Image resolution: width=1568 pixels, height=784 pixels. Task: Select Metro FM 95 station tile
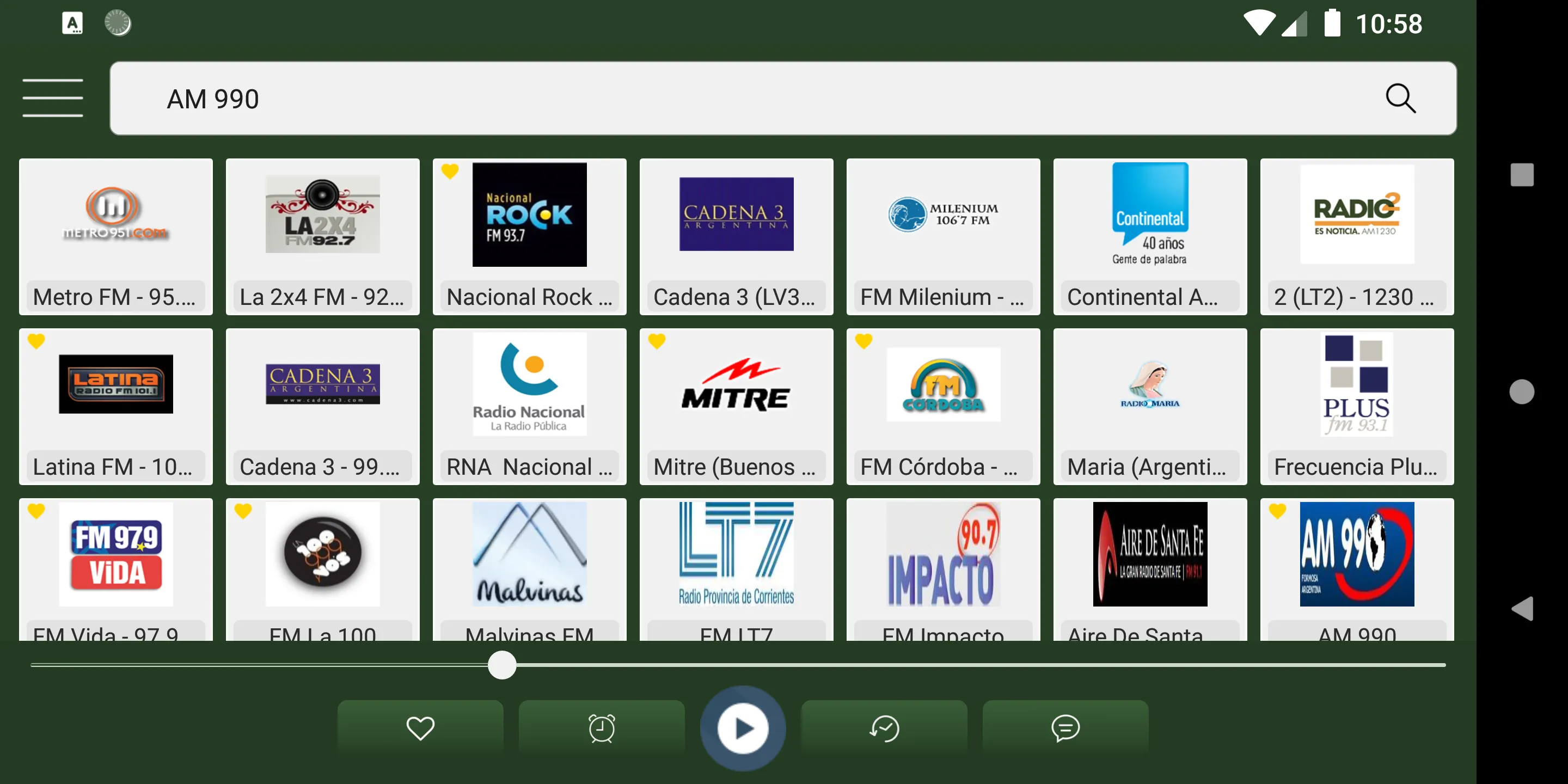tap(115, 237)
